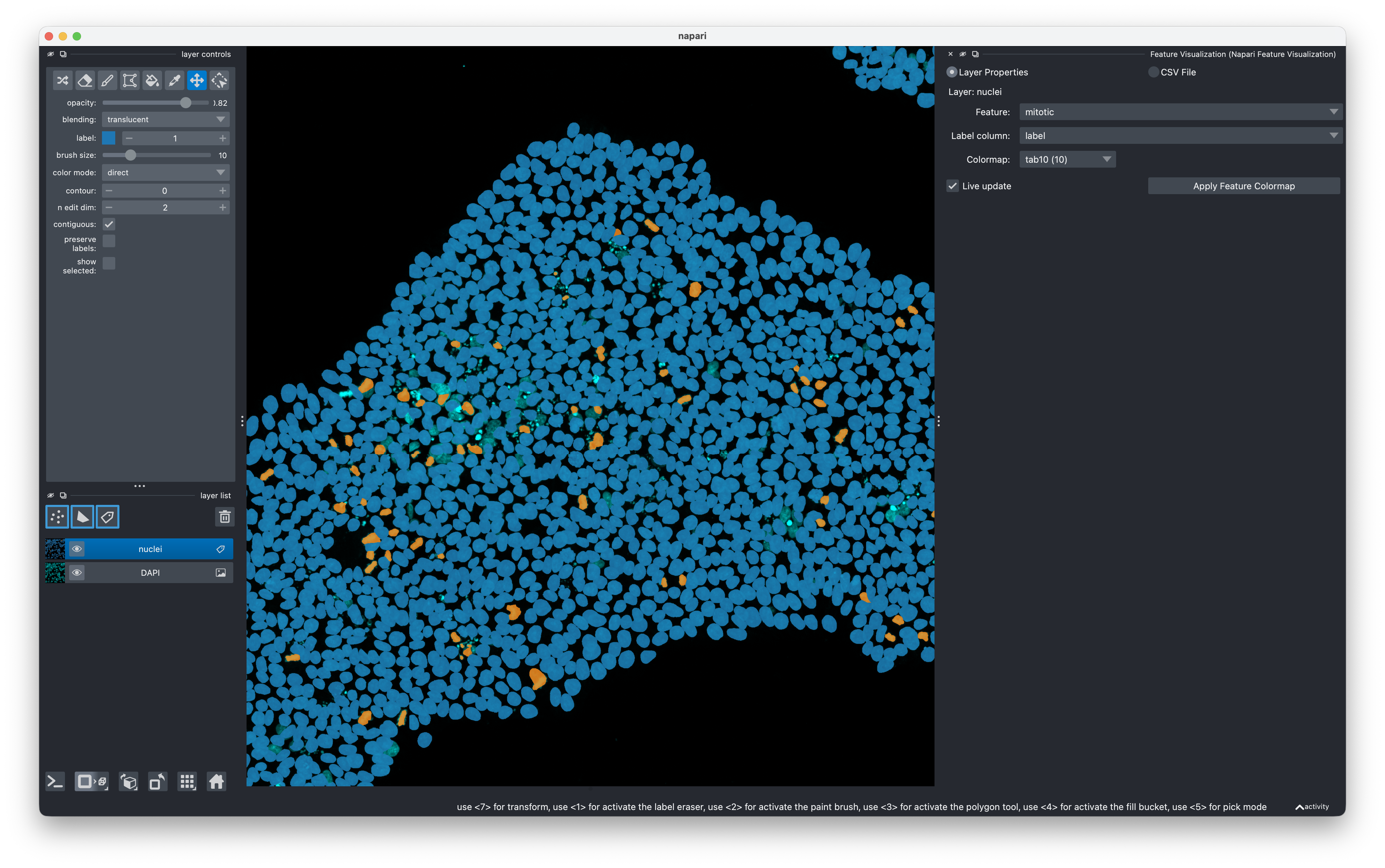Screen dimensions: 1385x868
Task: Change order of visible axes
Action: [x=129, y=782]
